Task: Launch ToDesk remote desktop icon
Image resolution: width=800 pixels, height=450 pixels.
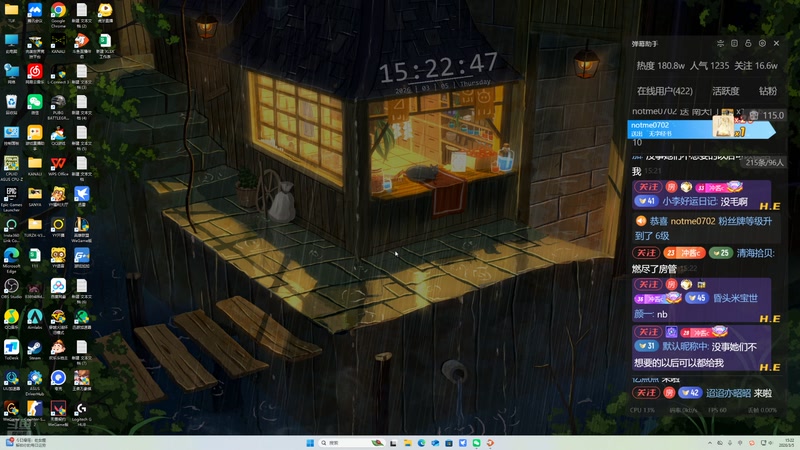Action: (11, 350)
